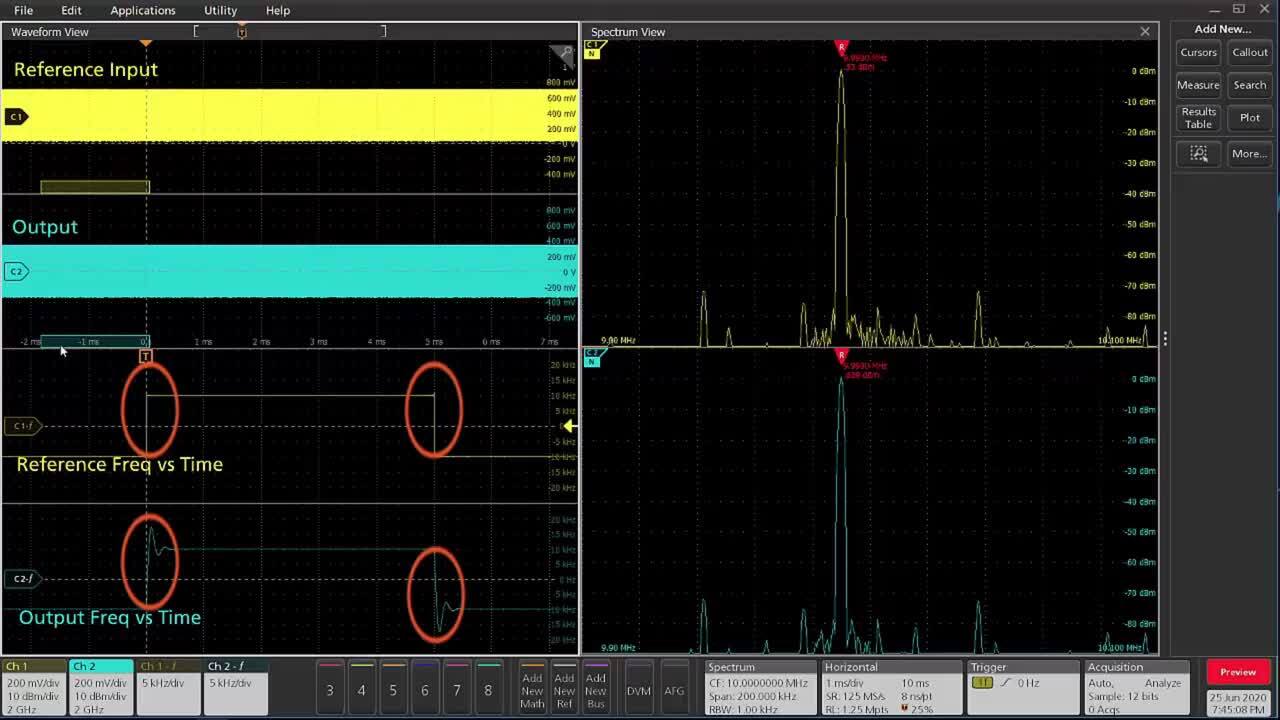
Task: Click the orange trigger T marker
Action: [x=146, y=356]
